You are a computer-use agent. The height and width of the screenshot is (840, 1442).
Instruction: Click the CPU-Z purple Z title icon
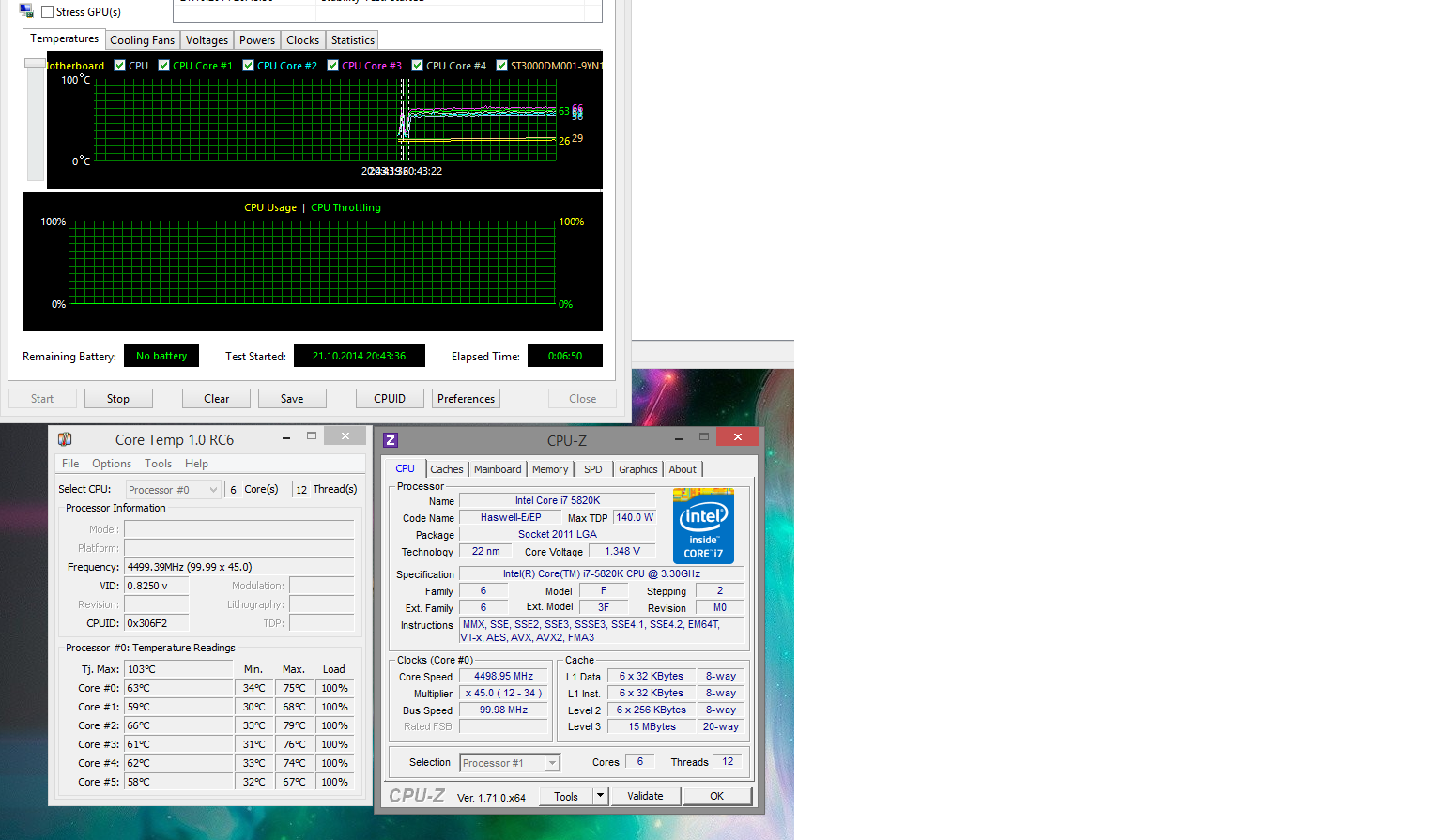pos(391,440)
